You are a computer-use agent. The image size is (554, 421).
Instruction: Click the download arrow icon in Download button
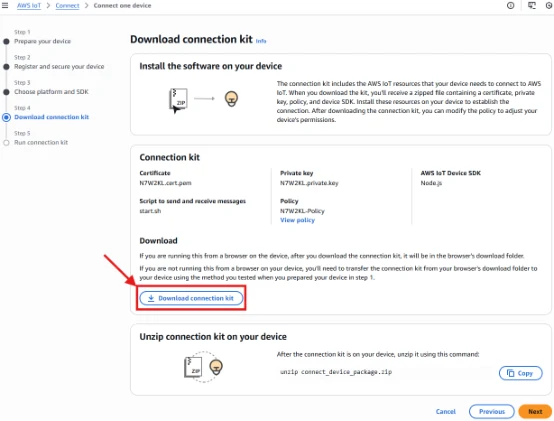point(151,298)
